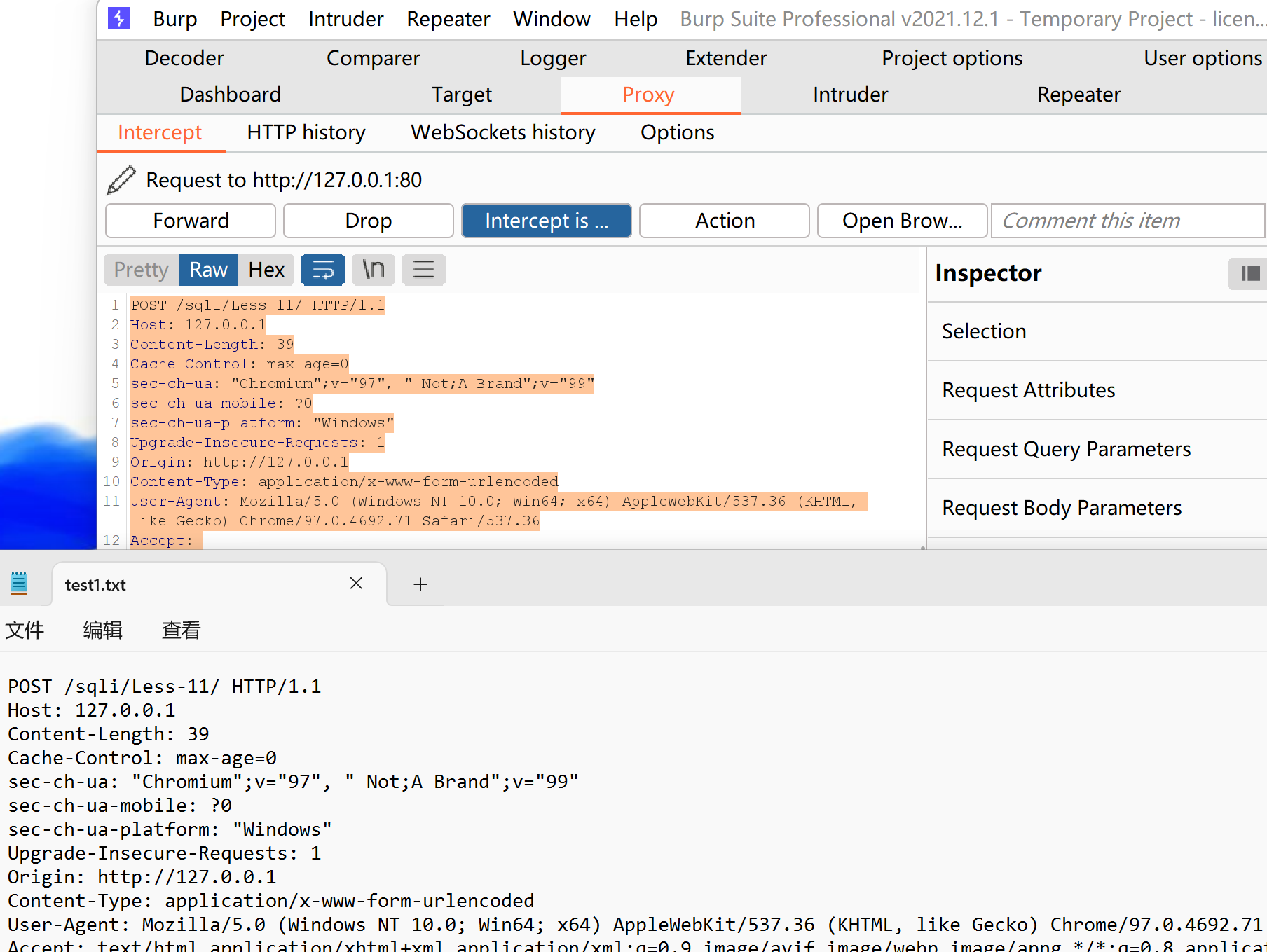Add a new Notepad tab with plus
The image size is (1267, 952).
[x=420, y=584]
